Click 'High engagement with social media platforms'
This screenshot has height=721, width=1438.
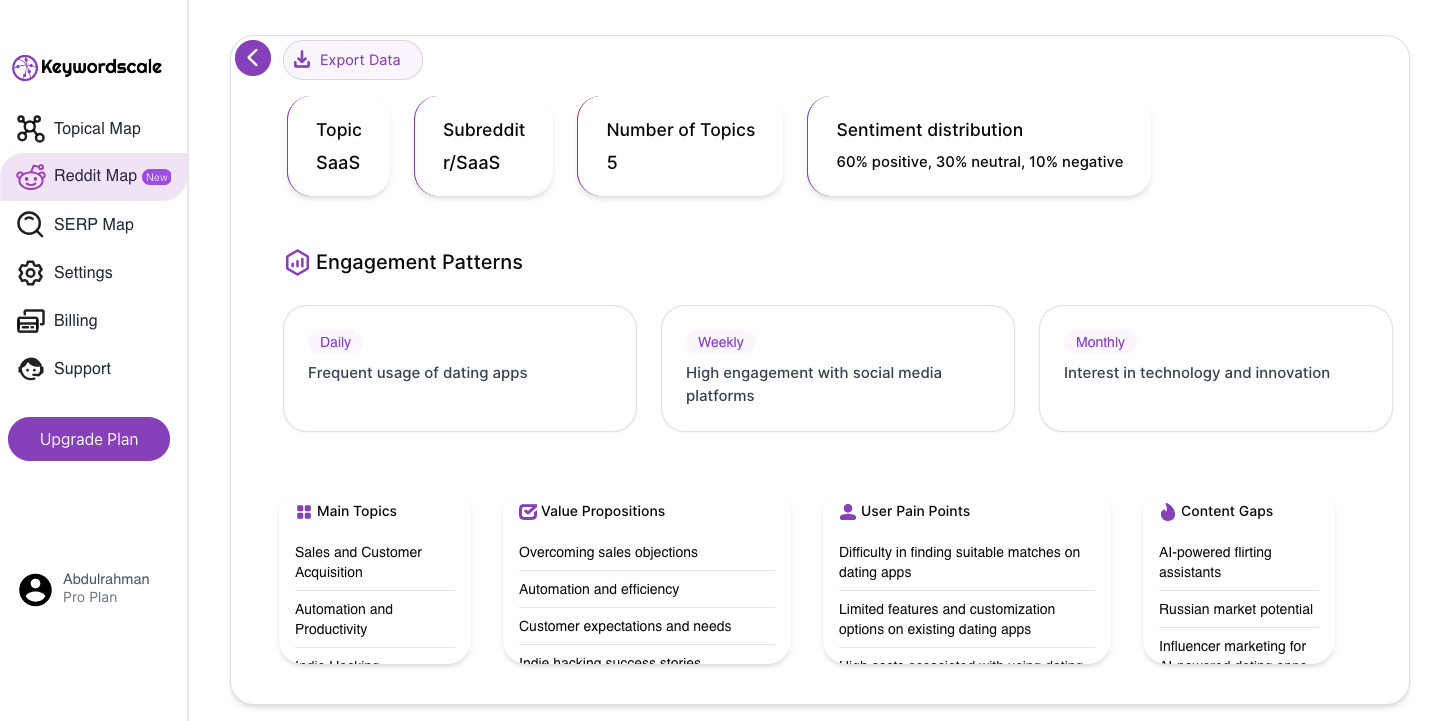click(x=814, y=384)
